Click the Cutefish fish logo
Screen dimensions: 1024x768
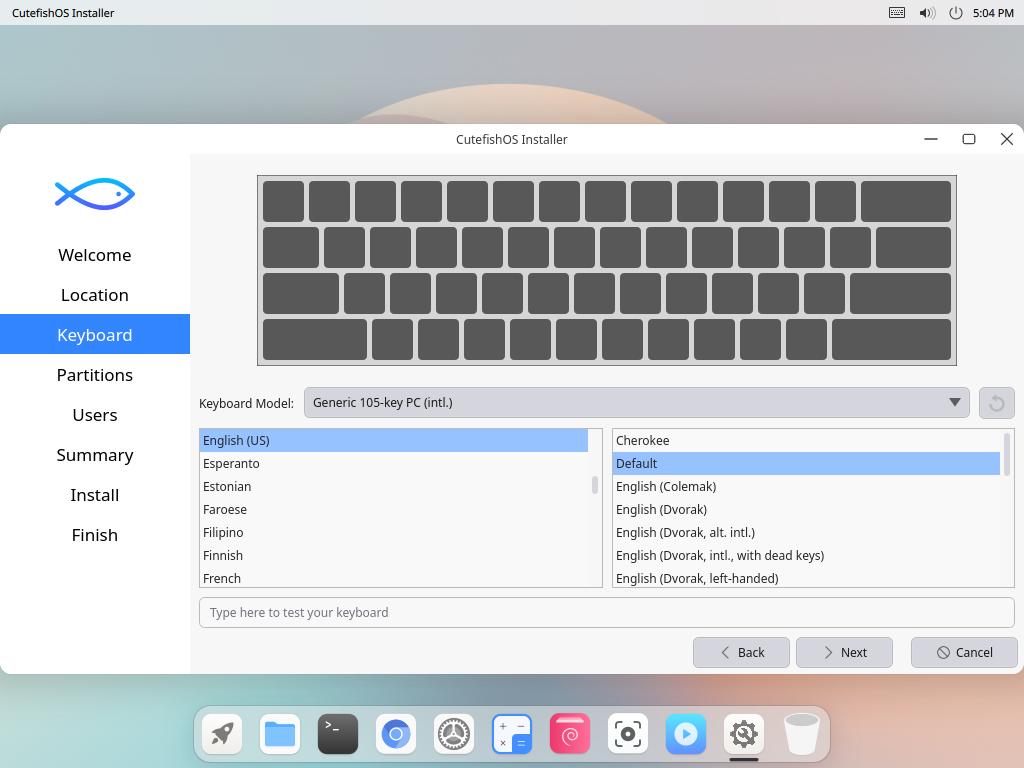tap(95, 194)
